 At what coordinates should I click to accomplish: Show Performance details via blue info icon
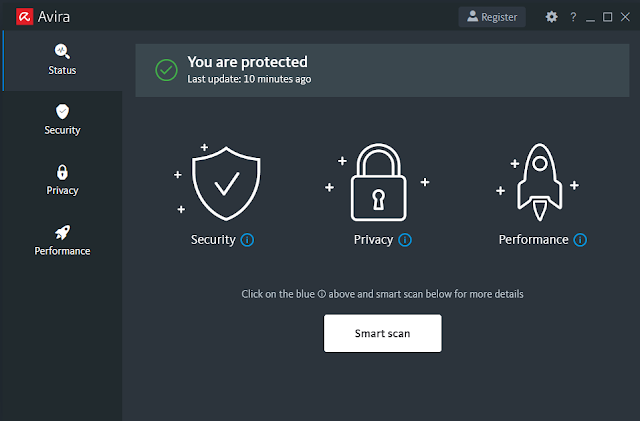[581, 240]
